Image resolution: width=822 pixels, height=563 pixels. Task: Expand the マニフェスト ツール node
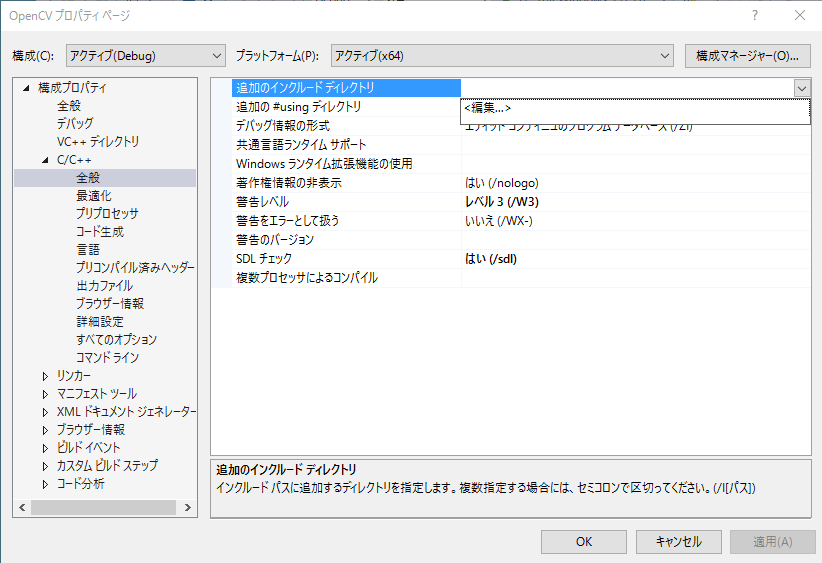point(46,394)
